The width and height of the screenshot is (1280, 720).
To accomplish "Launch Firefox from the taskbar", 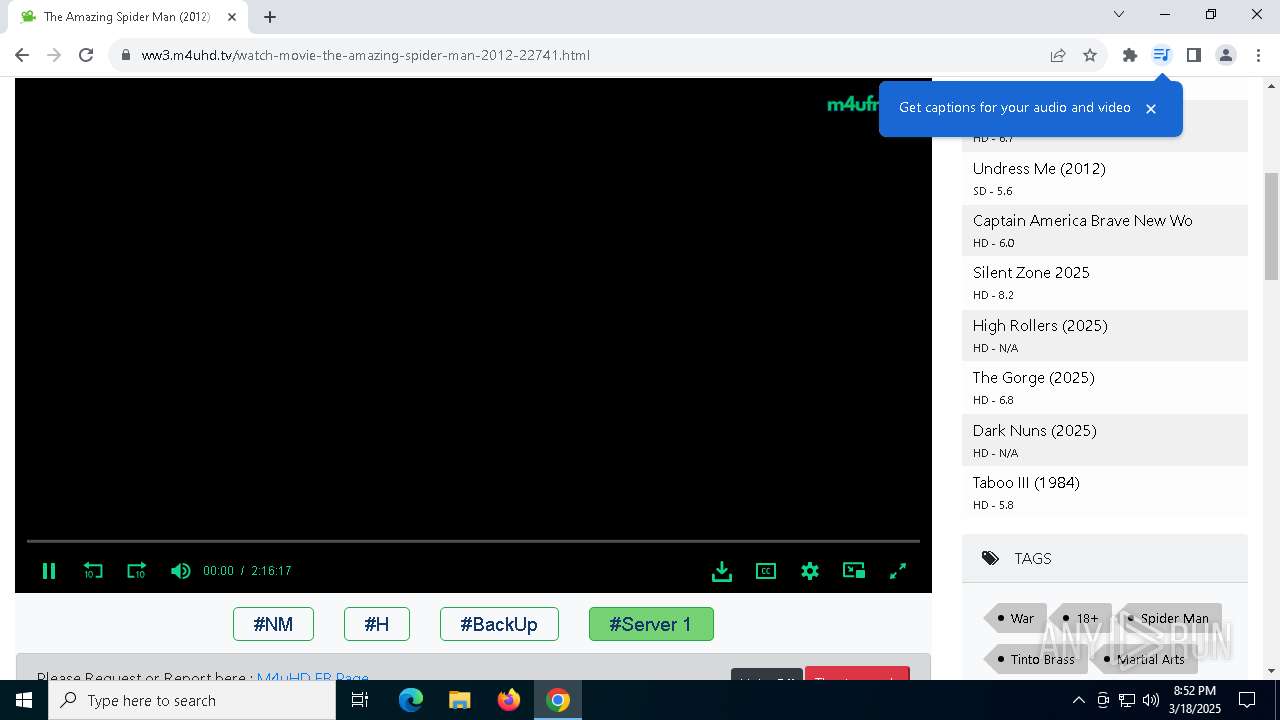I will point(509,700).
